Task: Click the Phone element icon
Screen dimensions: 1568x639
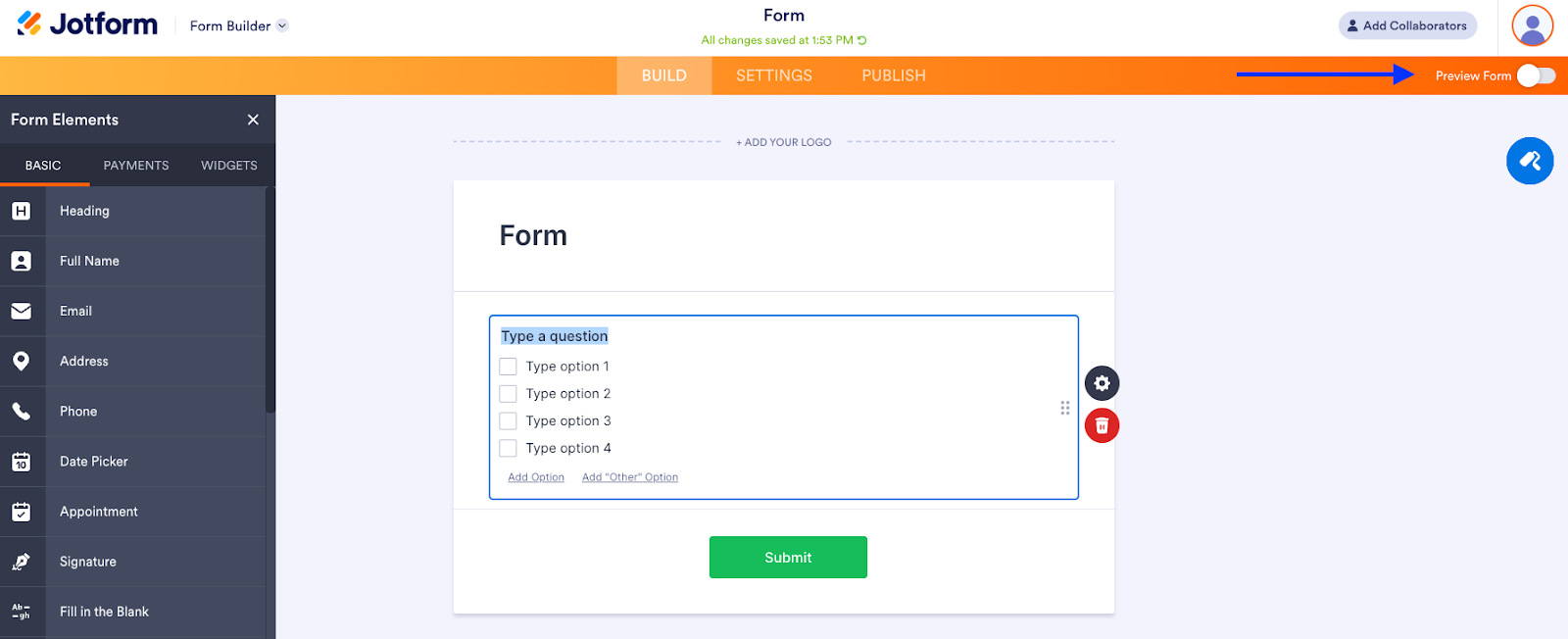Action: click(x=22, y=412)
